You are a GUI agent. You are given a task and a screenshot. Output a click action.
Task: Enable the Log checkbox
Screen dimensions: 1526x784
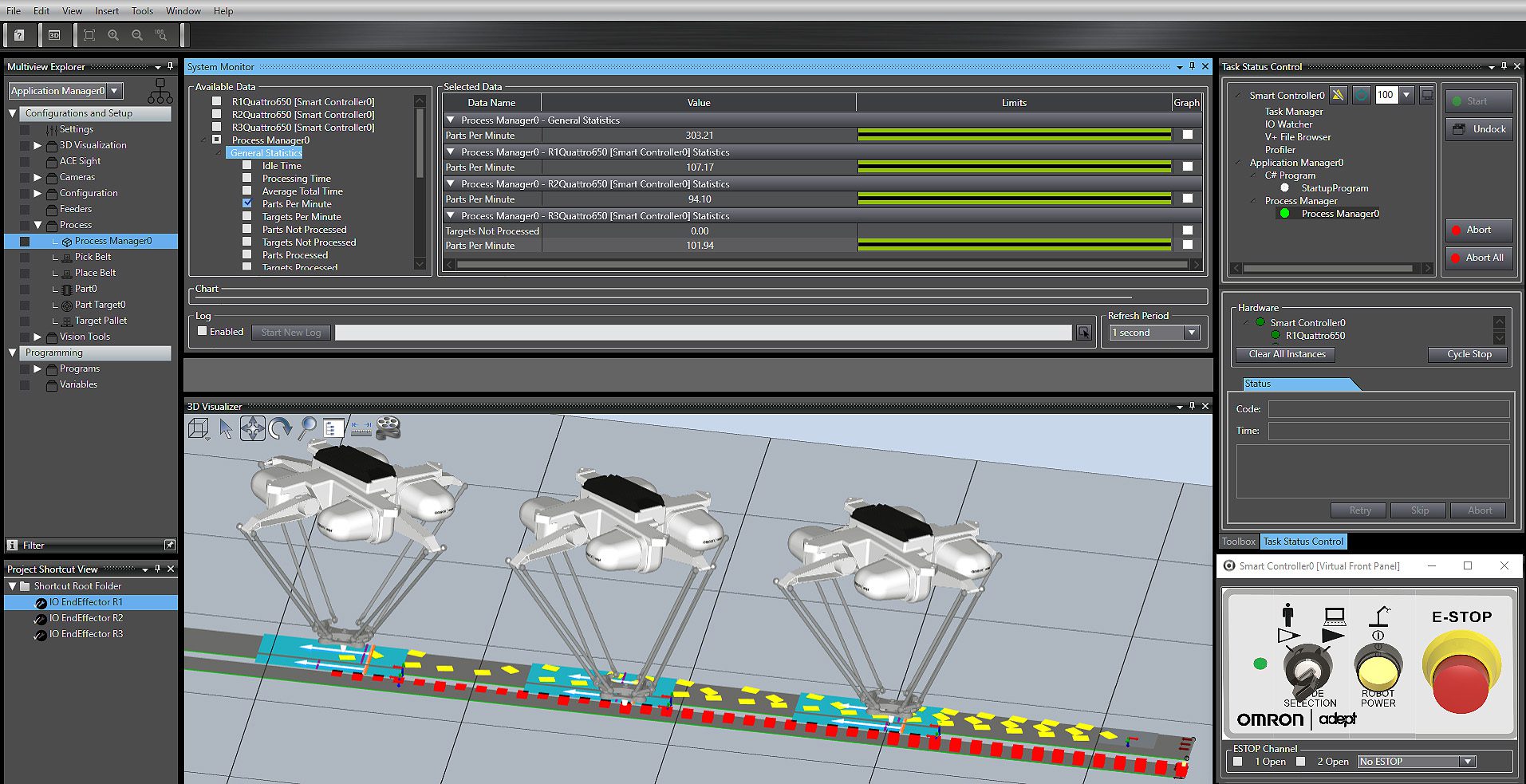[x=203, y=331]
